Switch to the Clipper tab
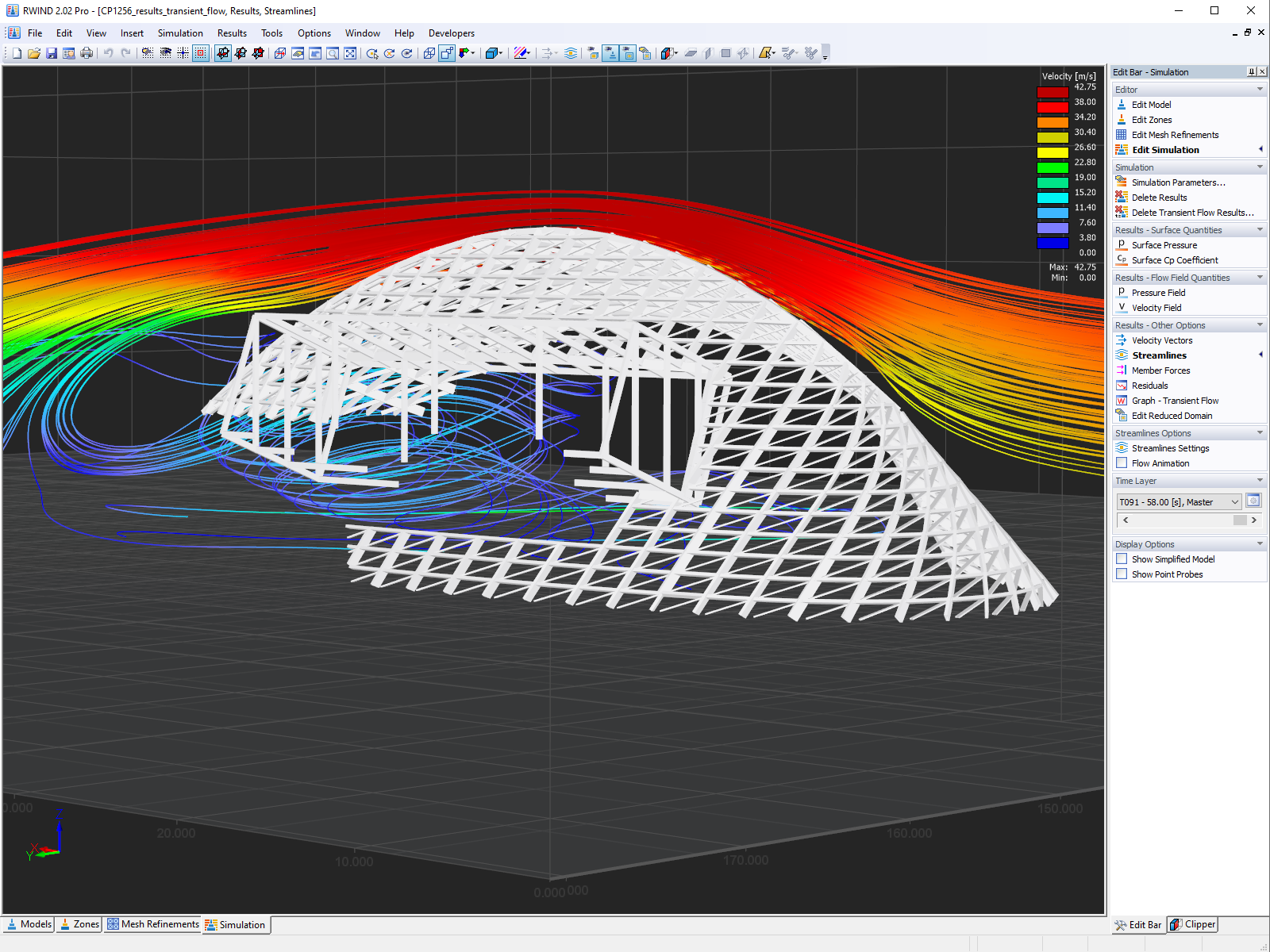This screenshot has width=1270, height=952. tap(1192, 924)
